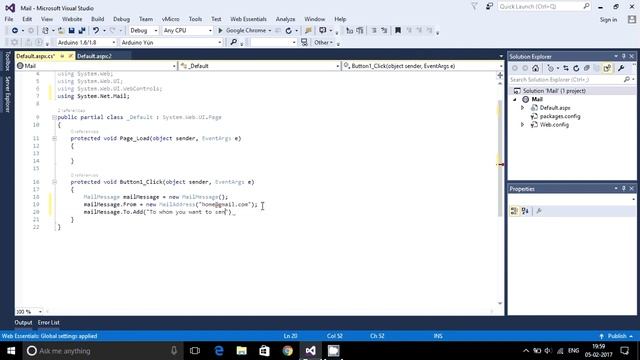
Task: Open the Analyze menu
Action: pos(285,19)
